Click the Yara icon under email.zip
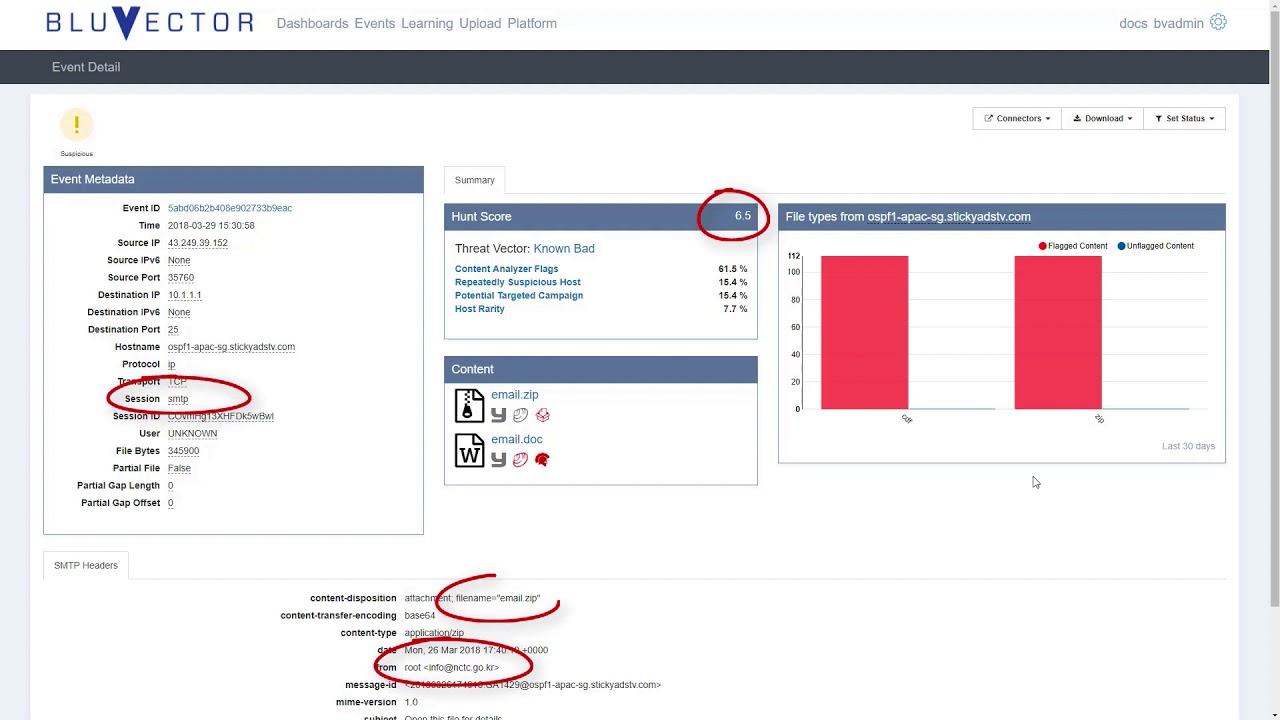Screen dimensions: 1280x720 tap(498, 415)
